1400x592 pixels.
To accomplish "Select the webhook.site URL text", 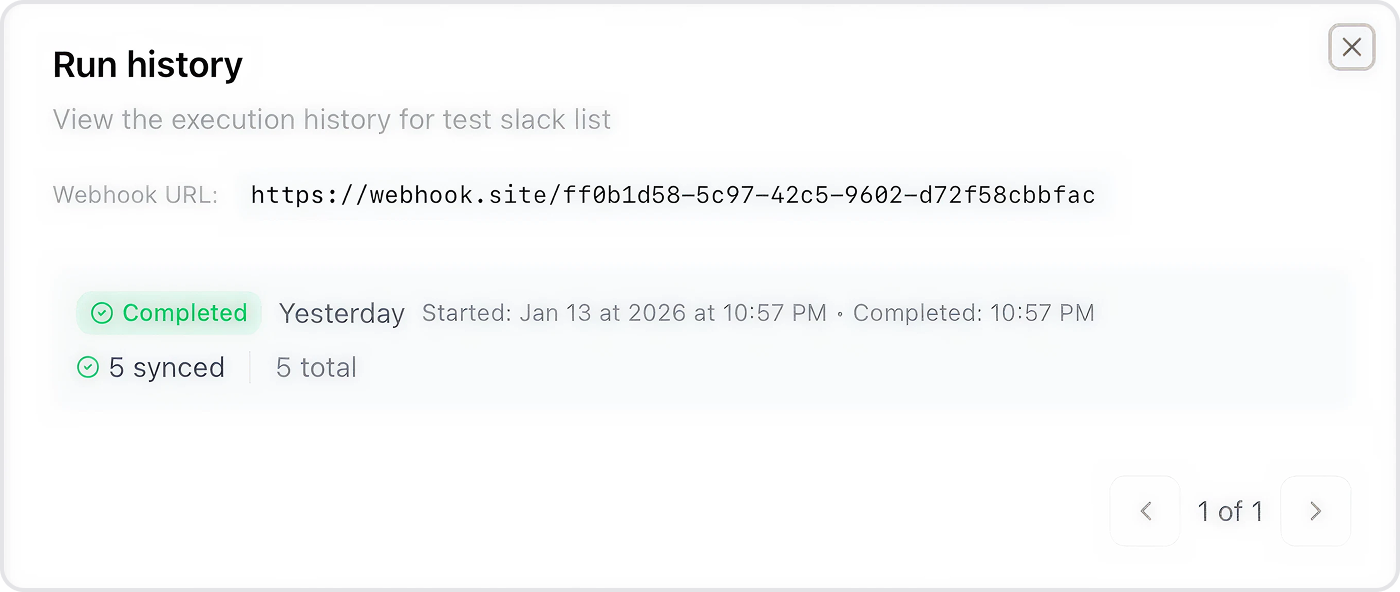I will tap(673, 195).
